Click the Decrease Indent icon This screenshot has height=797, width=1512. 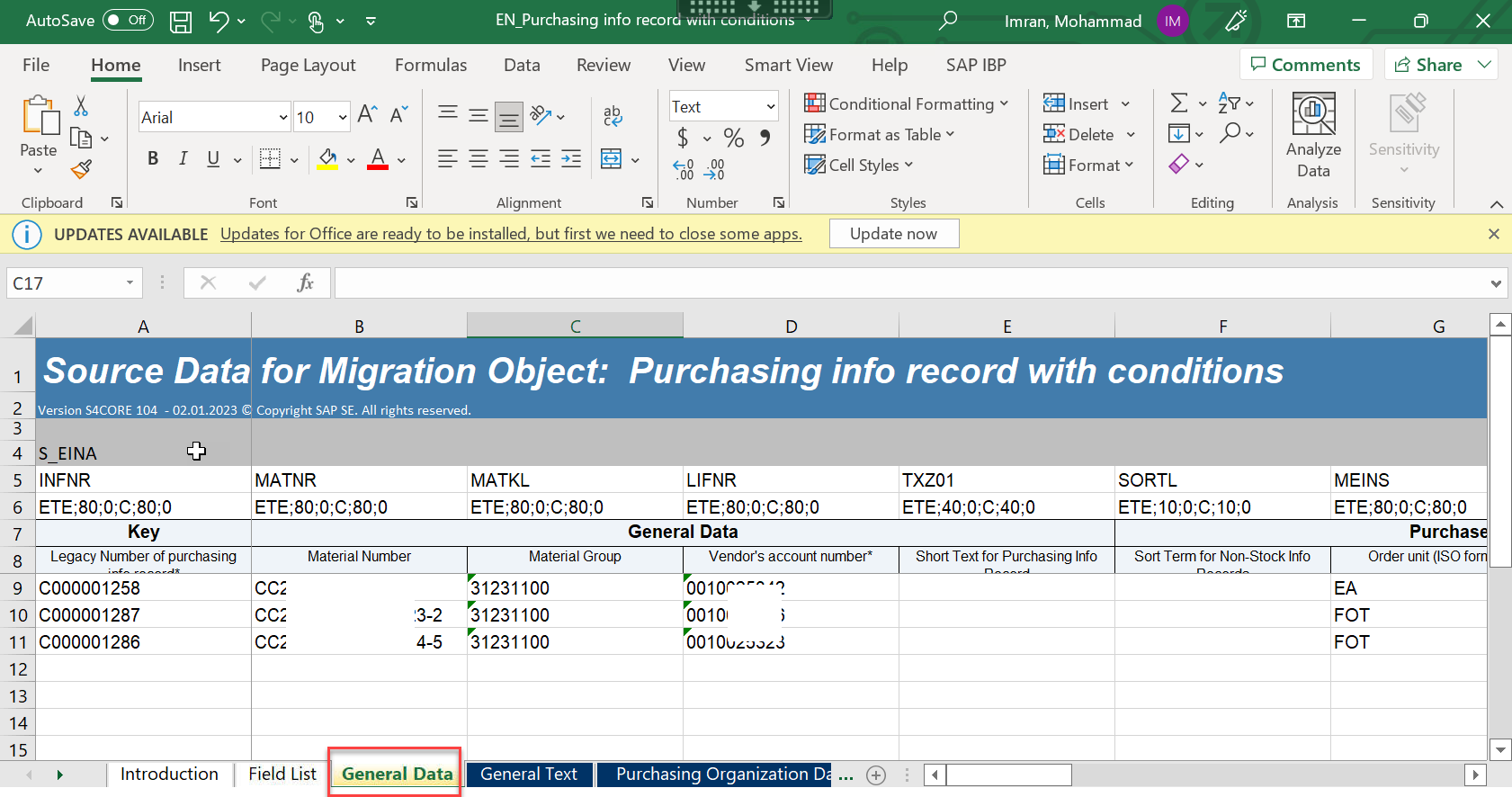(x=541, y=159)
